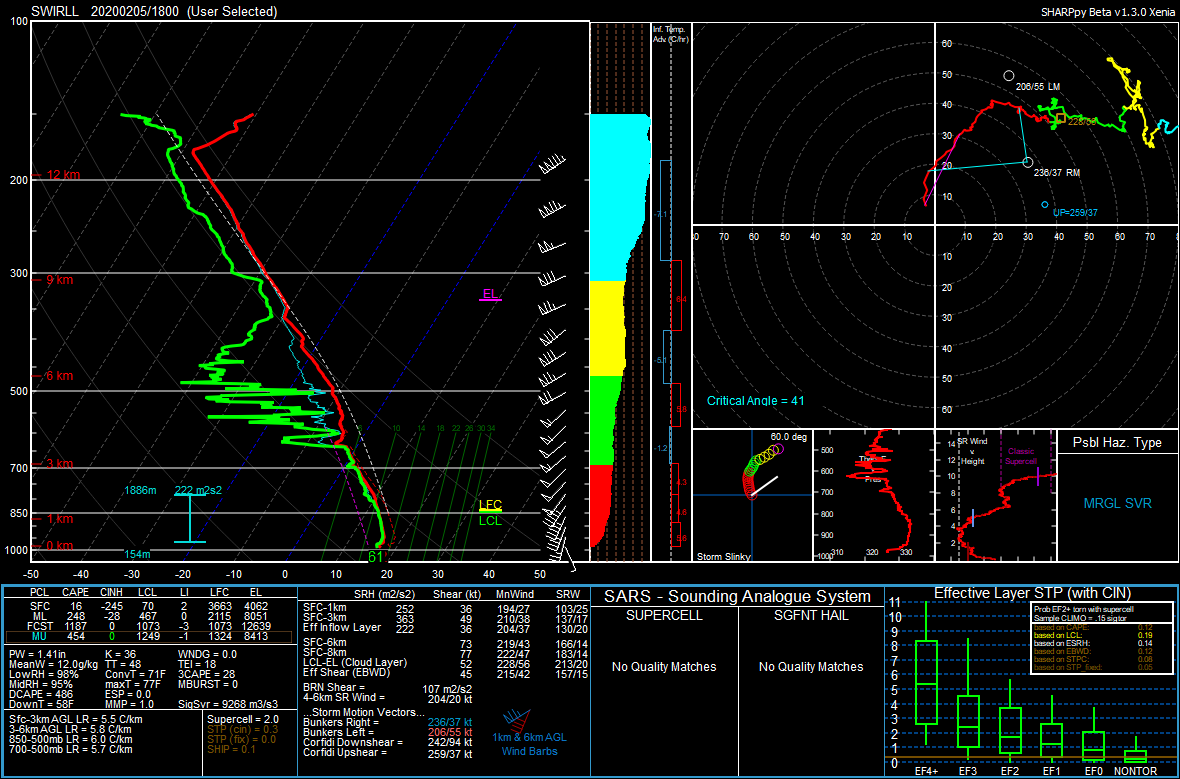Select the SFC parcel row
1180x779 pixels.
point(149,606)
